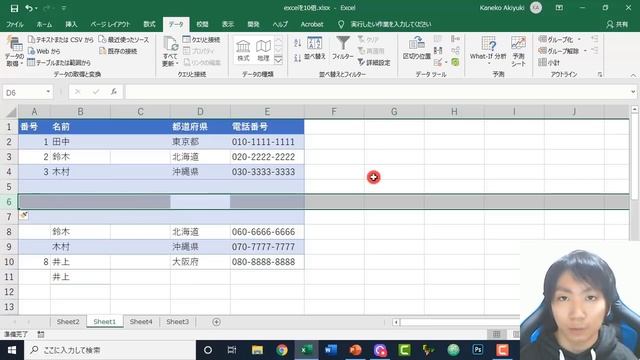Click the Windows taskbar search box

[x=110, y=350]
